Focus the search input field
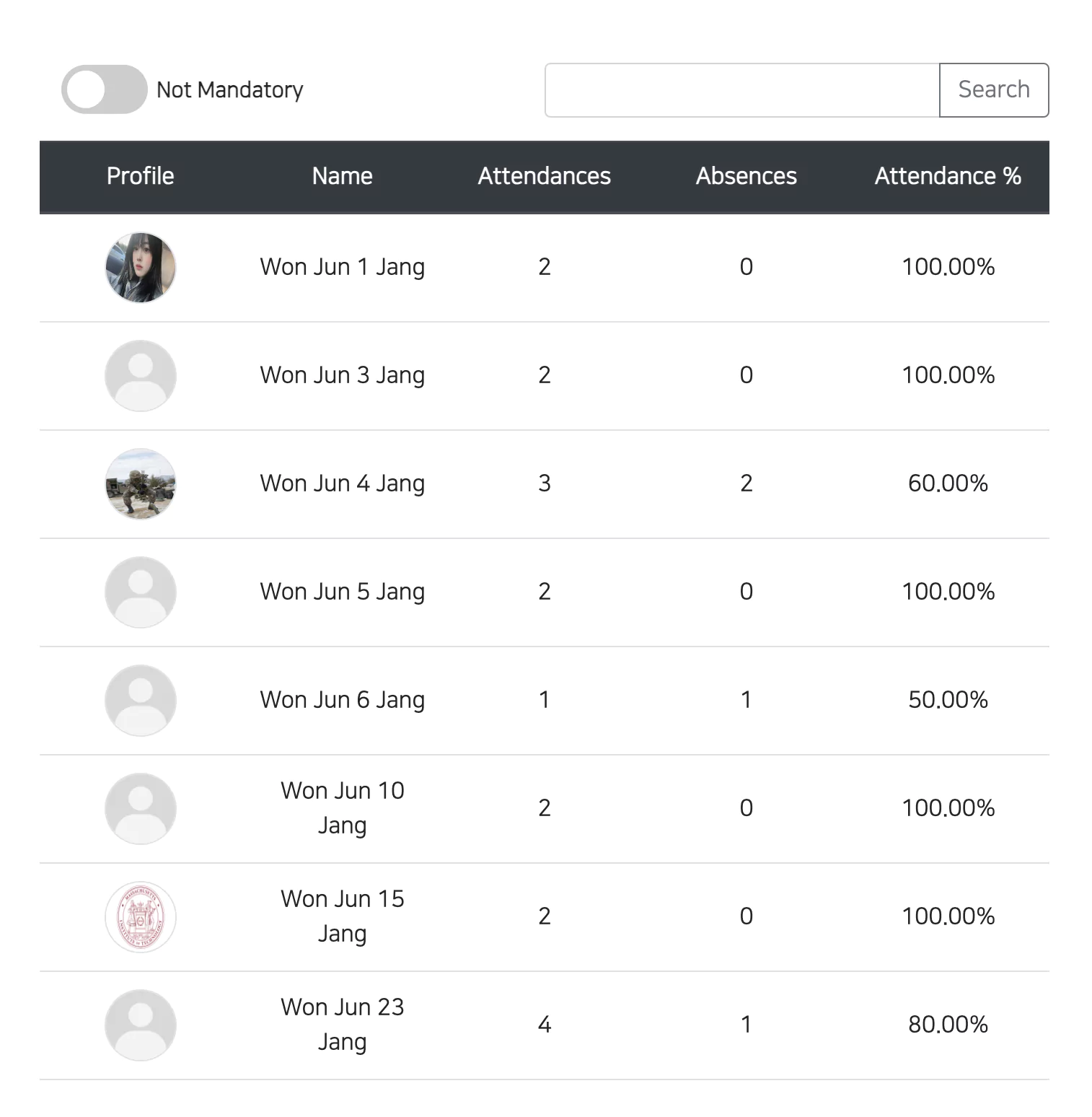This screenshot has height=1117, width=1092. coord(742,90)
